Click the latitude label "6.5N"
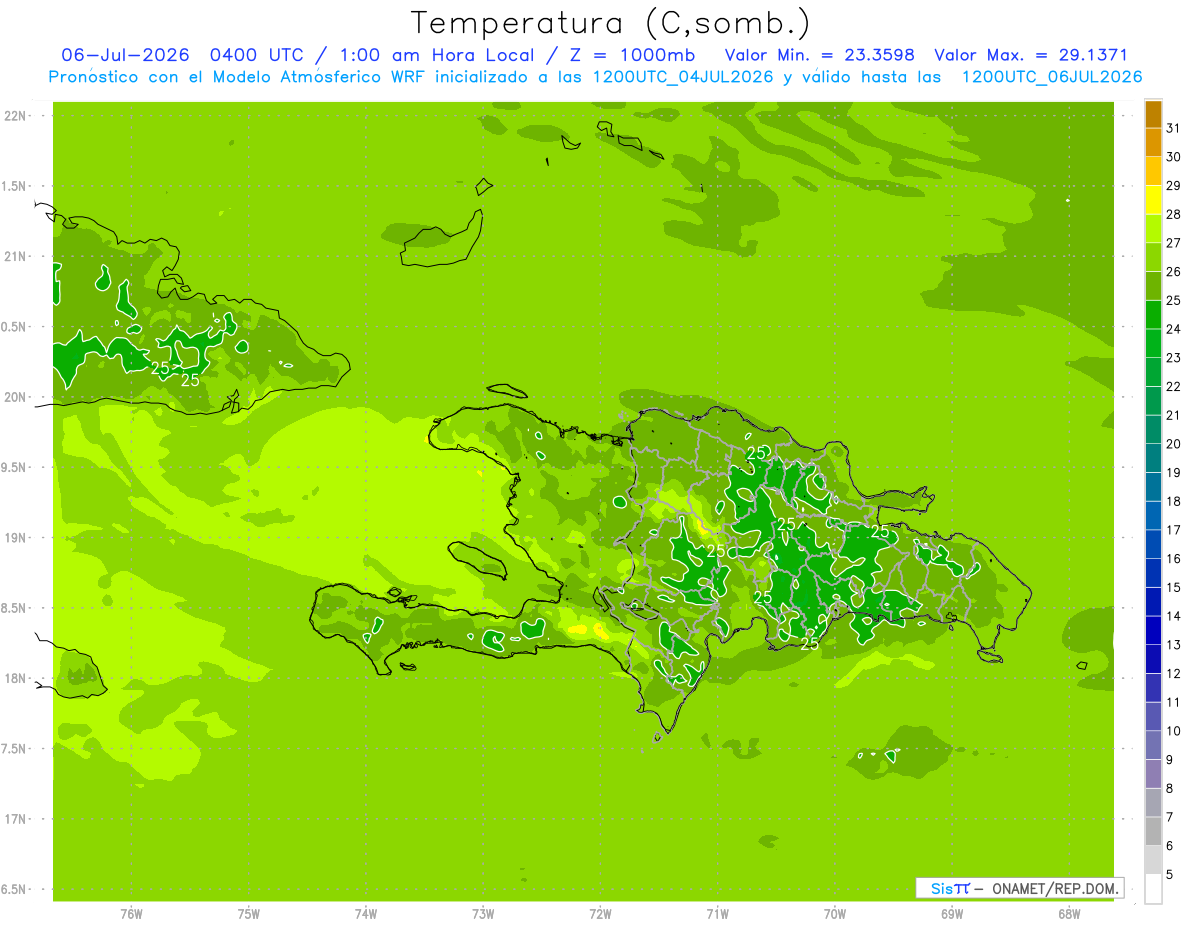Image resolution: width=1200 pixels, height=927 pixels. 15,889
